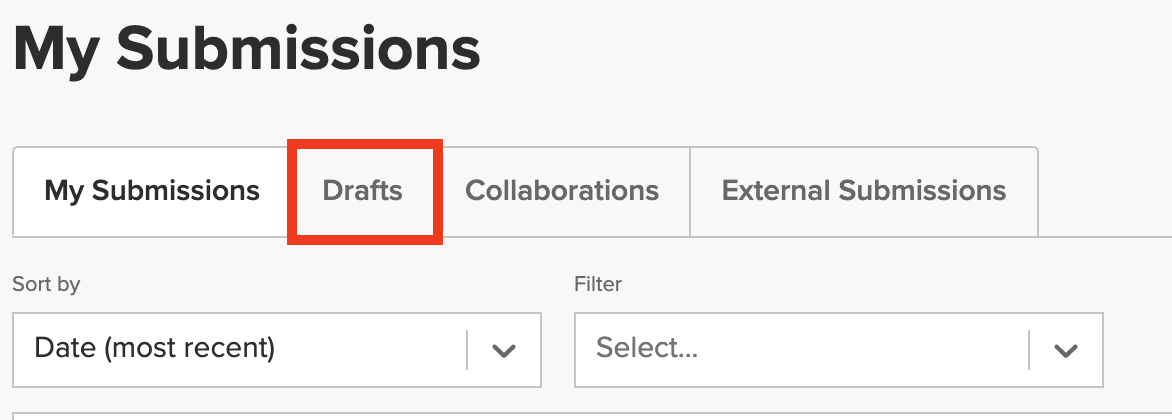Click the divider beside the sort chevron

pyautogui.click(x=467, y=350)
